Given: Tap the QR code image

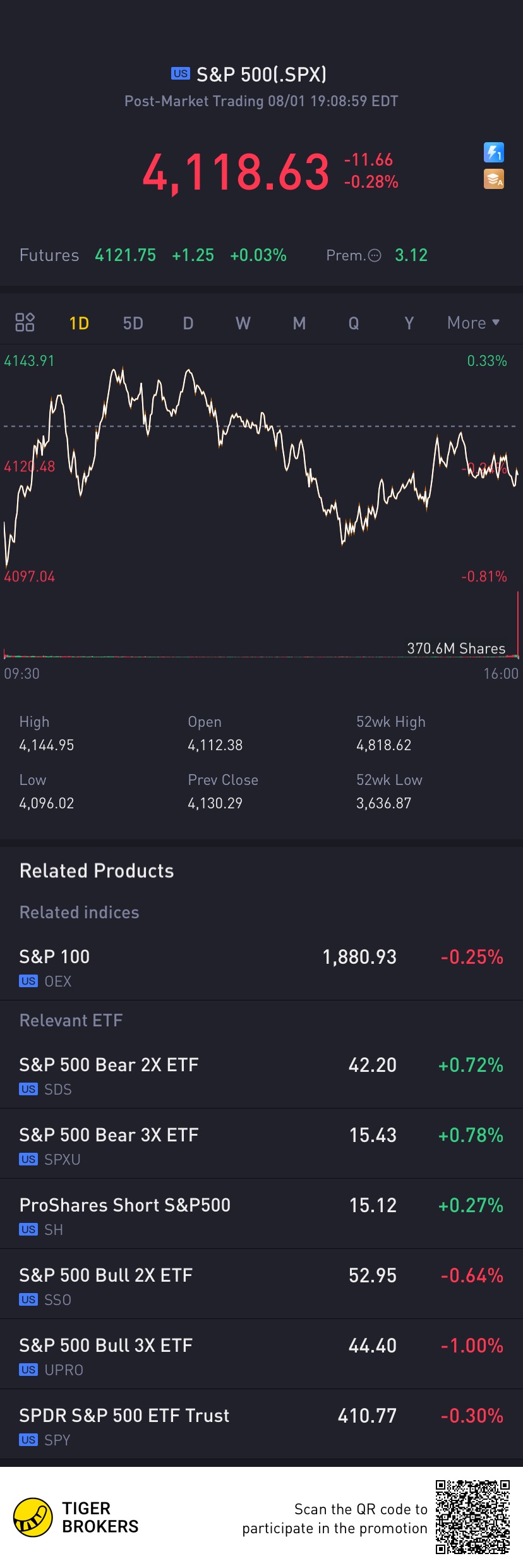Looking at the screenshot, I should tap(472, 1516).
